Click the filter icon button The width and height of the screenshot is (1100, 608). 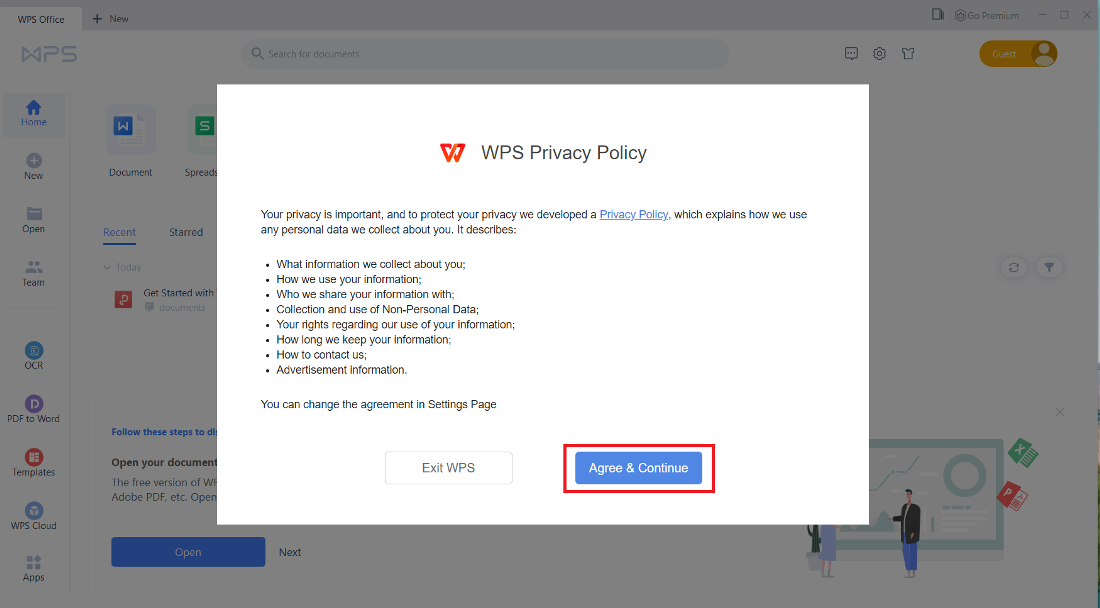pos(1049,267)
